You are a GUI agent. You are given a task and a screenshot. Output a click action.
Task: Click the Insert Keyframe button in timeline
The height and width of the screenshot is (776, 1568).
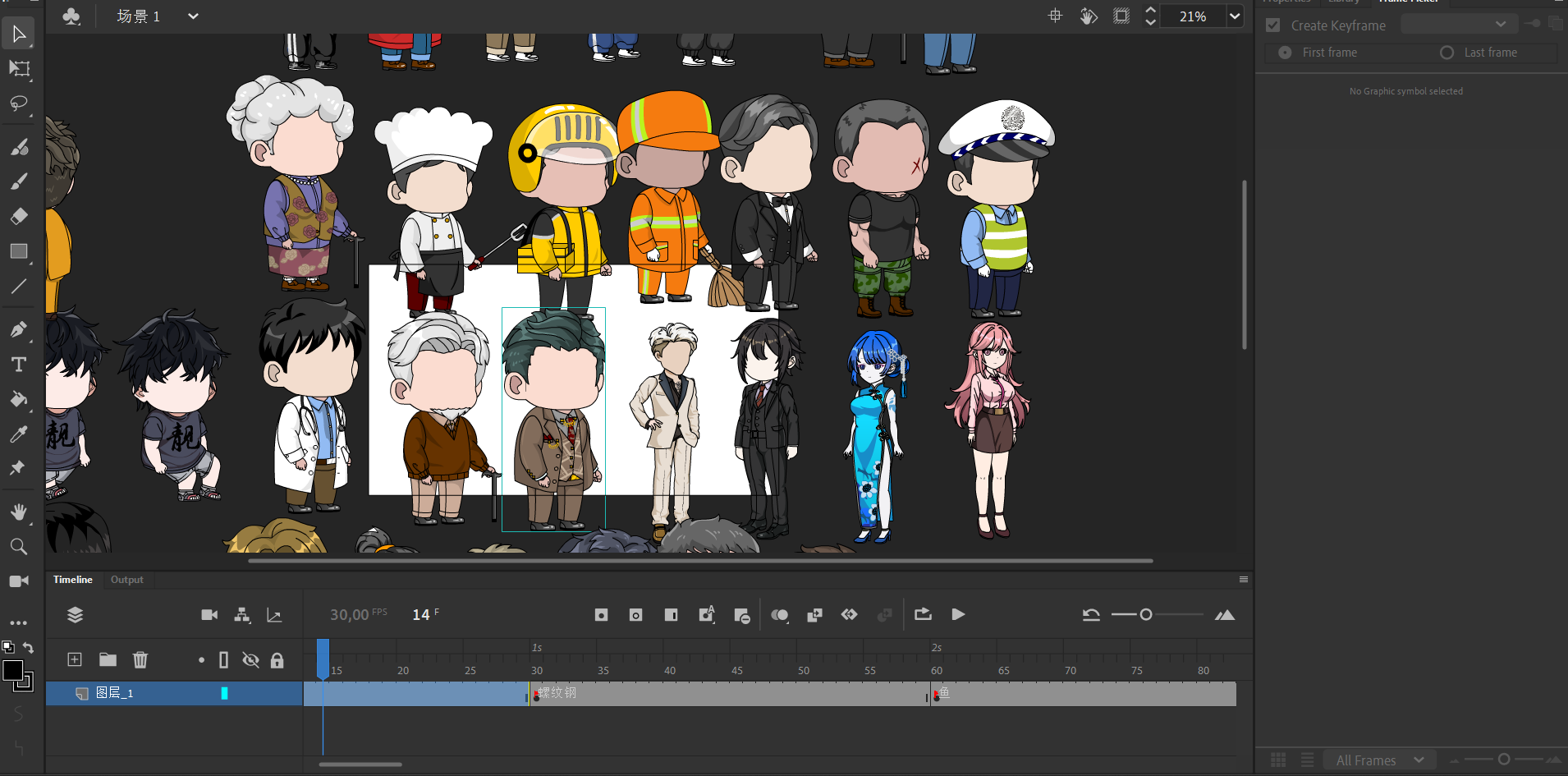coord(601,615)
